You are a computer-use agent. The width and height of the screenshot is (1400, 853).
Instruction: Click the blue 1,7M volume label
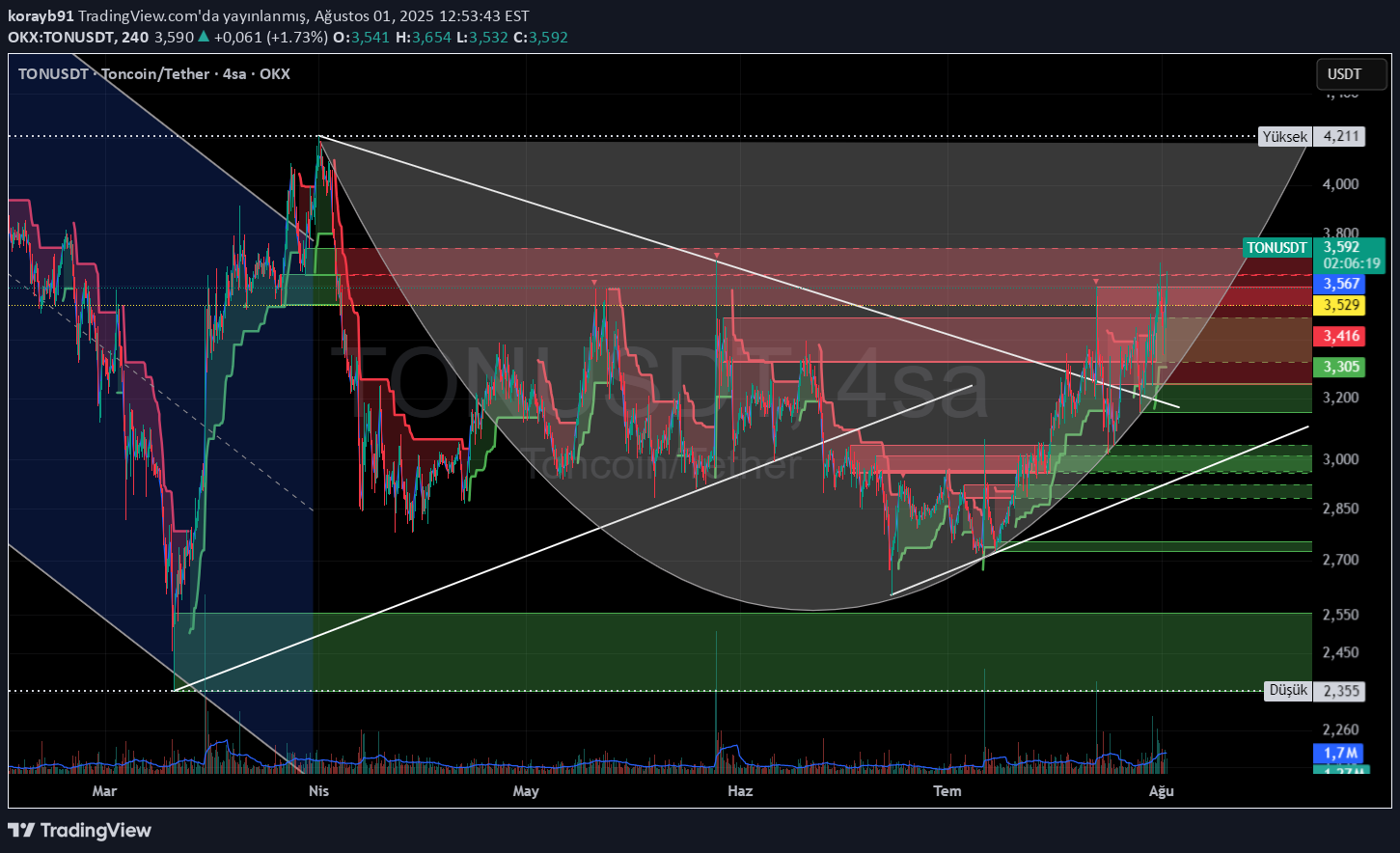click(1339, 753)
